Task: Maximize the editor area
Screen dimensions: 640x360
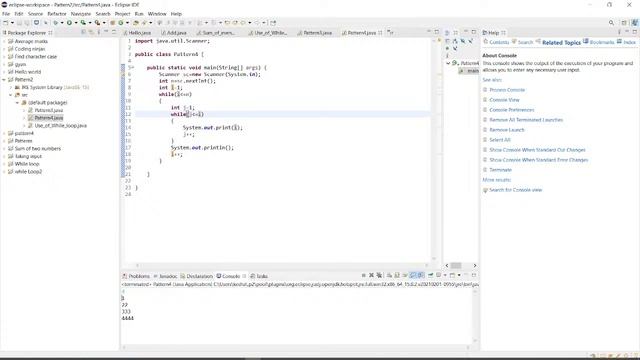Action: pos(437,32)
